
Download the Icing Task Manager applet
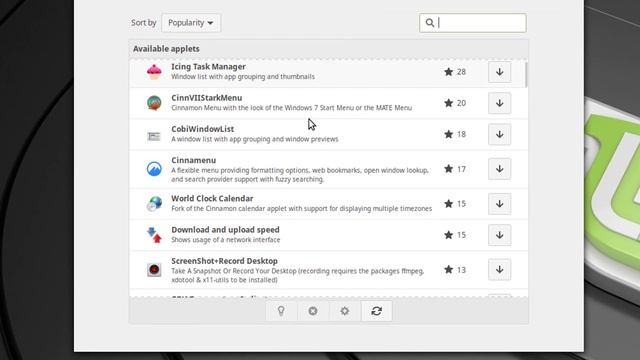pos(500,72)
